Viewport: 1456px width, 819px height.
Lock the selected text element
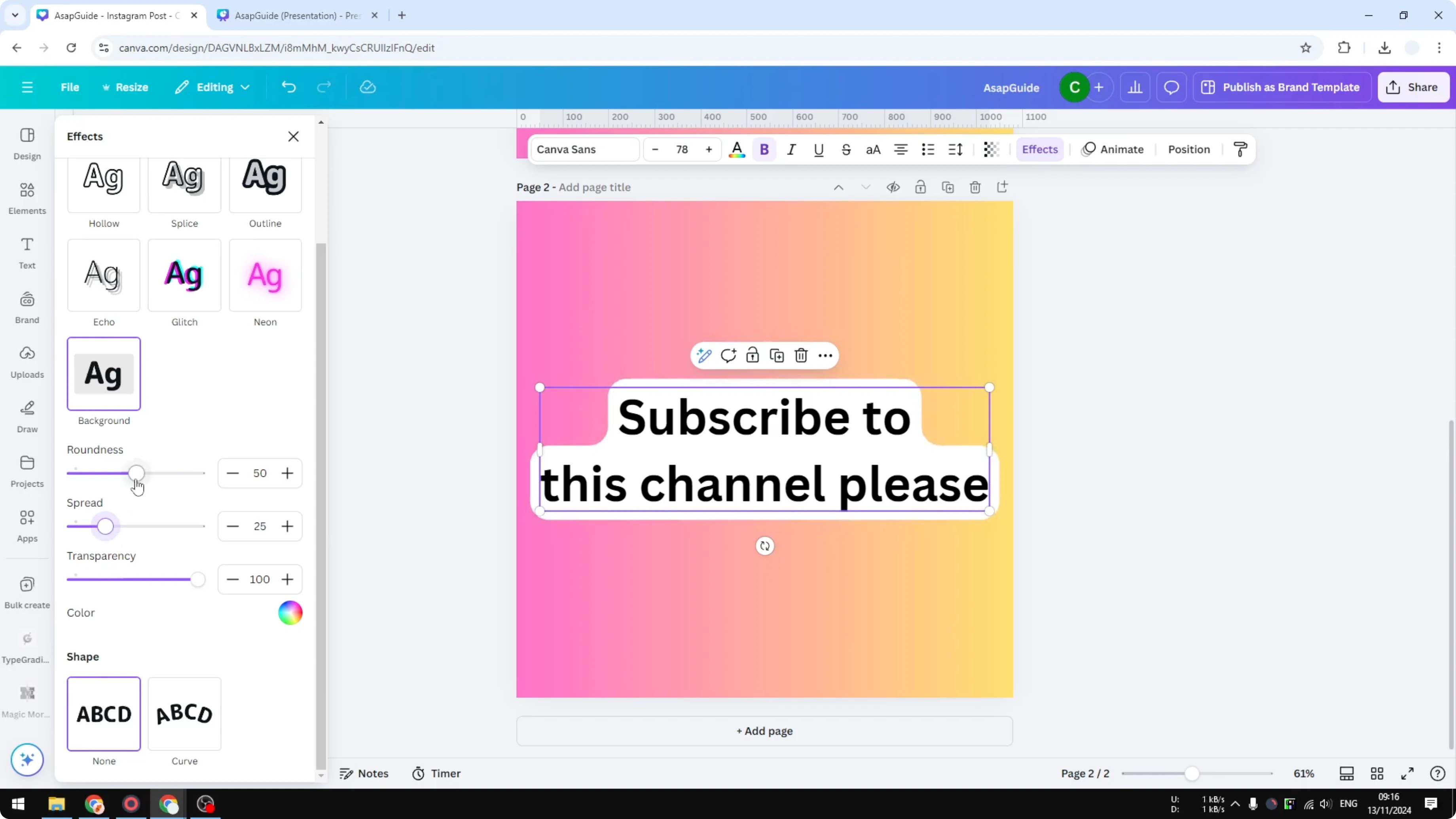coord(752,355)
